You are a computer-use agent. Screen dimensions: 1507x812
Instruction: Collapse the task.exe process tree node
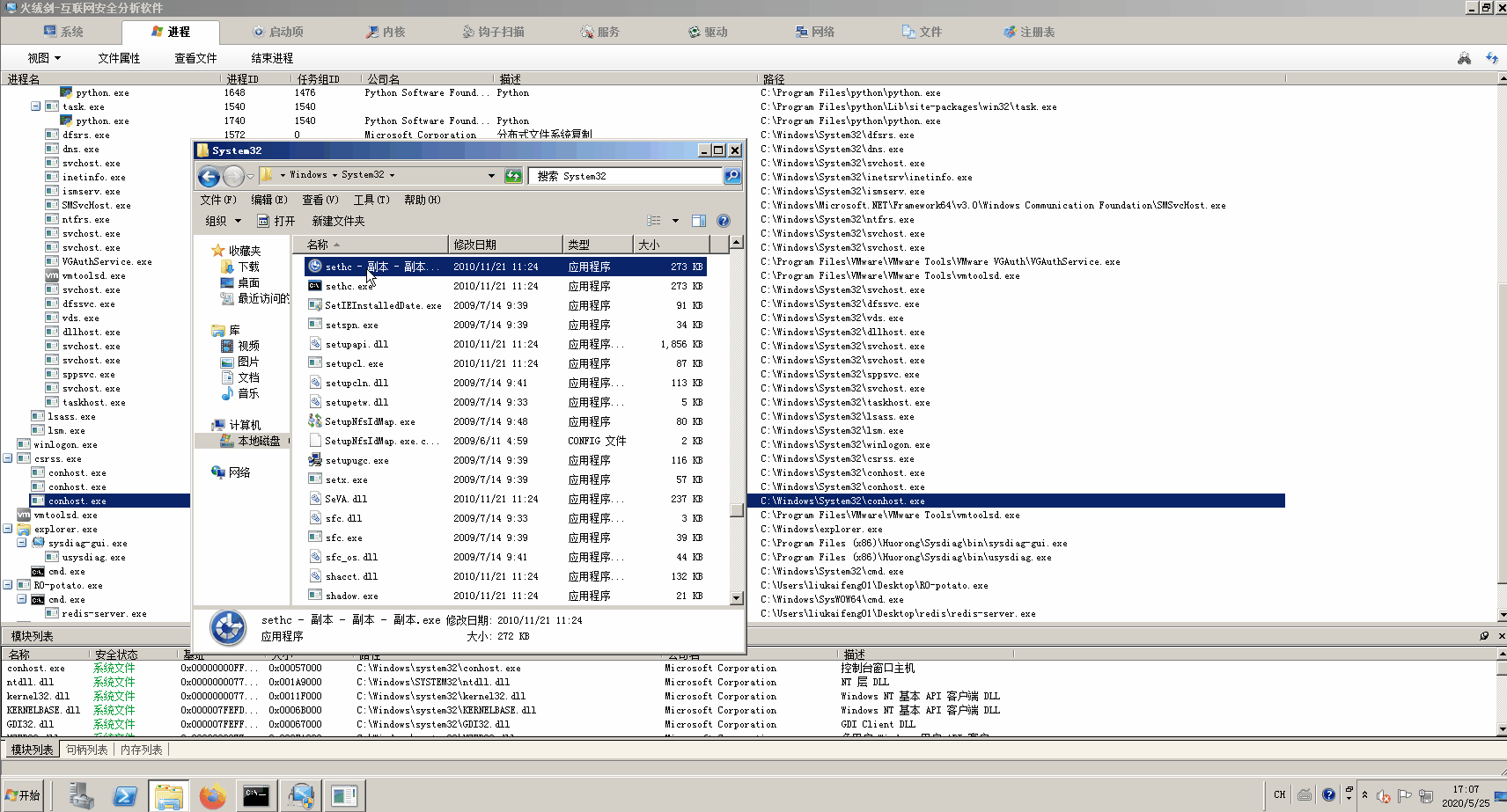click(x=36, y=106)
